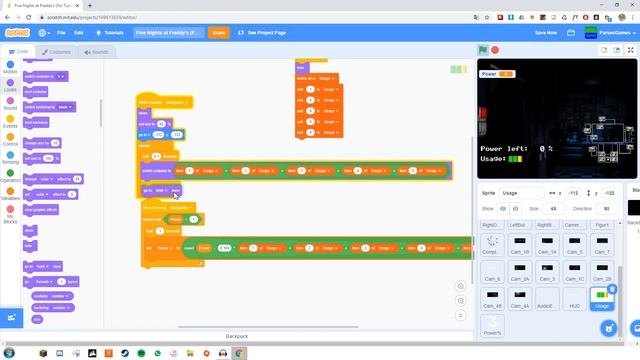Viewport: 640px width, 360px height.
Task: Select the Cam_1A sprite thumbnail
Action: point(547,245)
